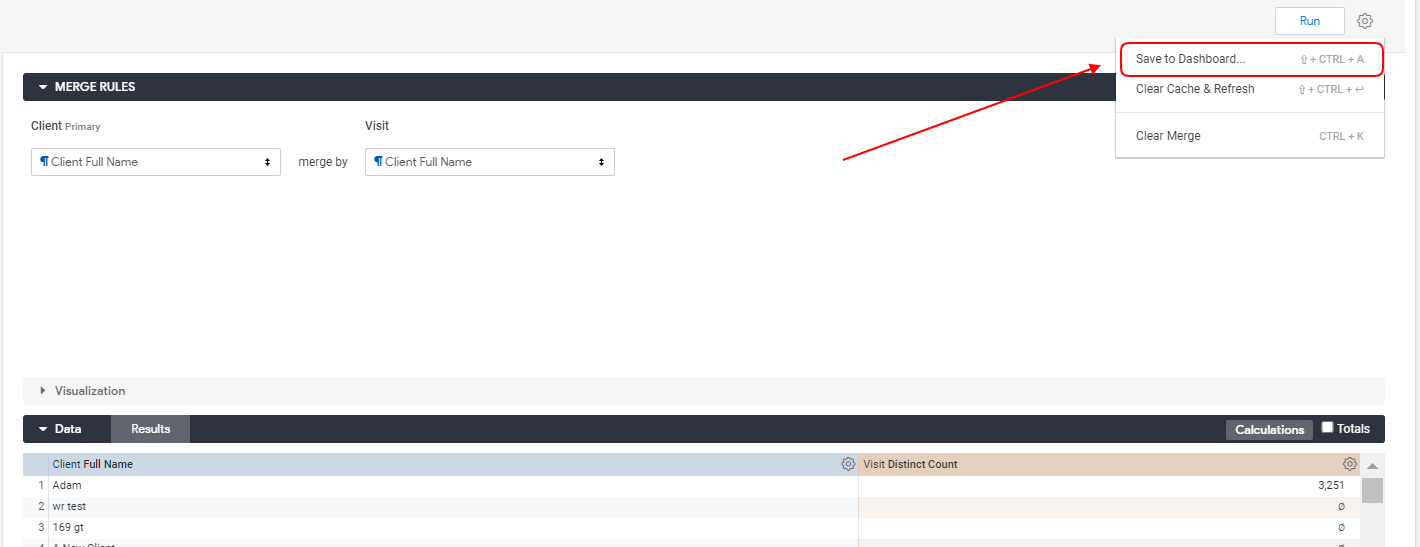Click the Visit Distinct Count column header
The width and height of the screenshot is (1420, 547).
coord(910,464)
